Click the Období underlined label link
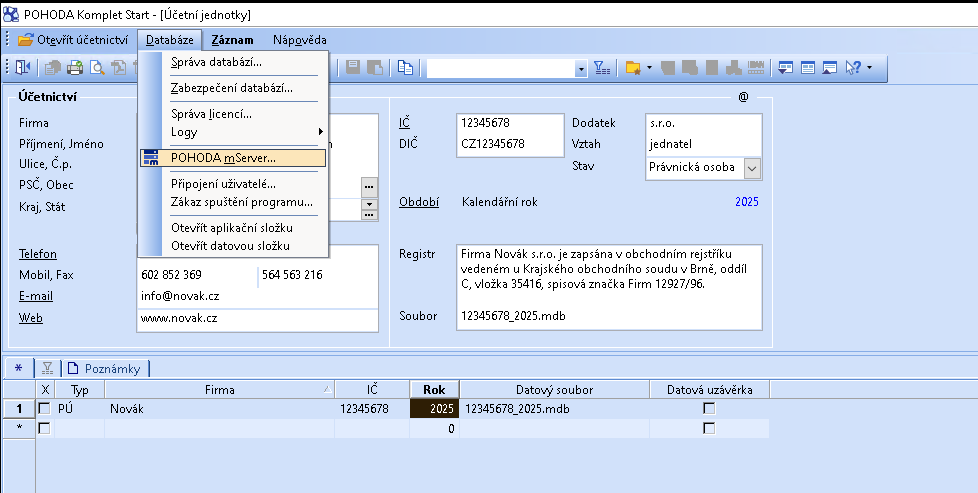The width and height of the screenshot is (978, 493). 419,202
